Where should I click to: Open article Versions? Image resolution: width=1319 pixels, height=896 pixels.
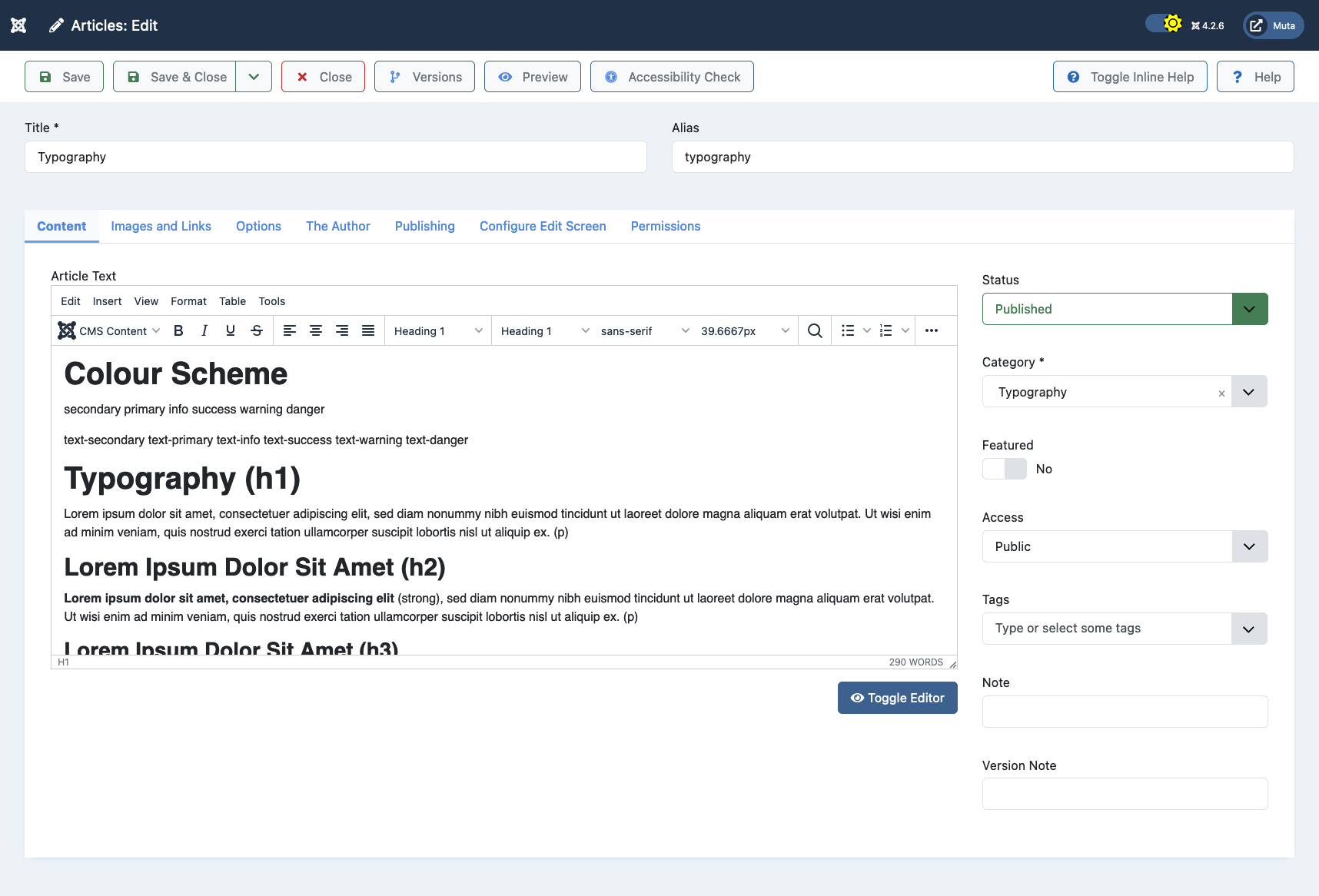coord(424,77)
